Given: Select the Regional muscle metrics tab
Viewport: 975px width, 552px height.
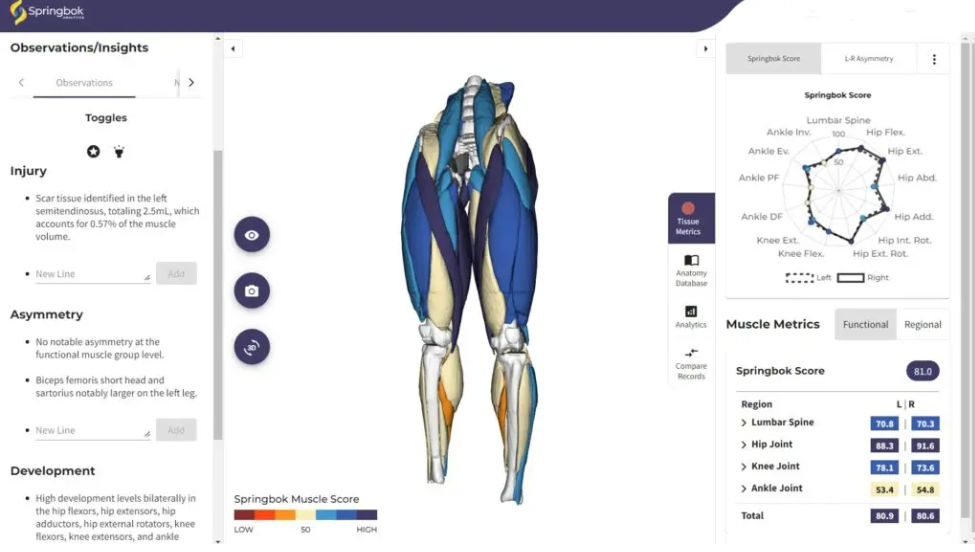Looking at the screenshot, I should pos(922,324).
